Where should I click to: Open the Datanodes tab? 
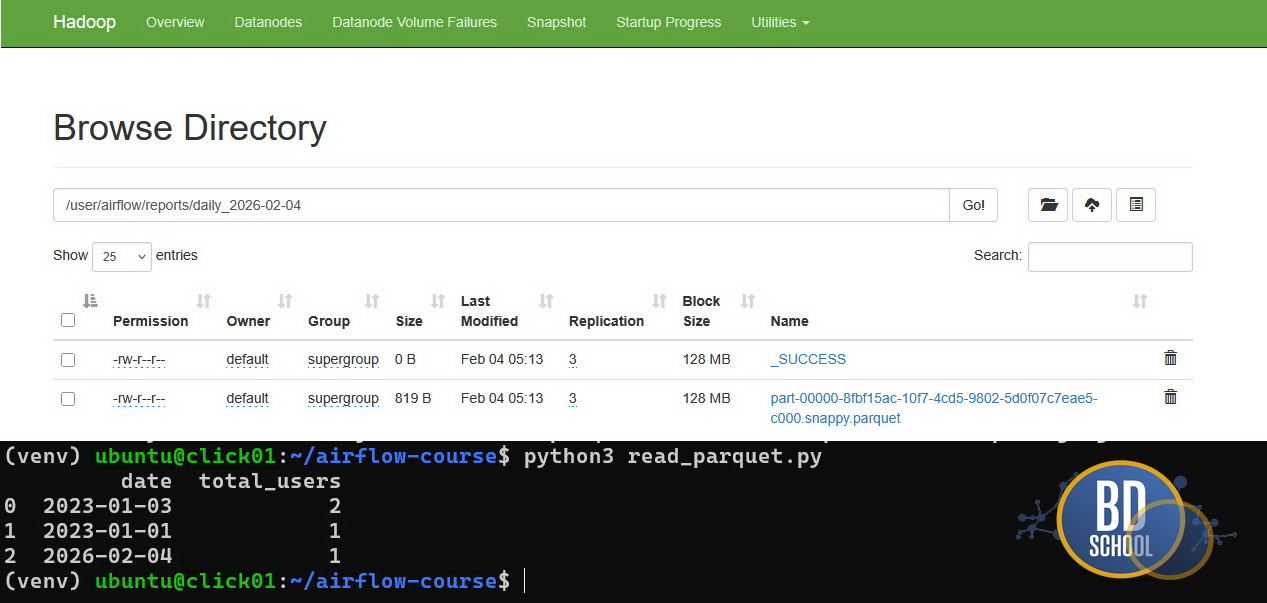pyautogui.click(x=268, y=22)
